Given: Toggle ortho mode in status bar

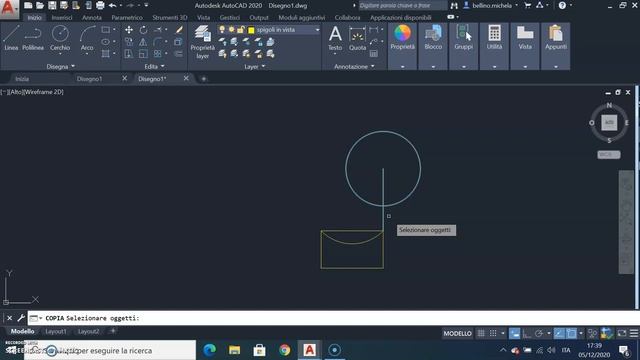Looking at the screenshot, I should click(527, 333).
